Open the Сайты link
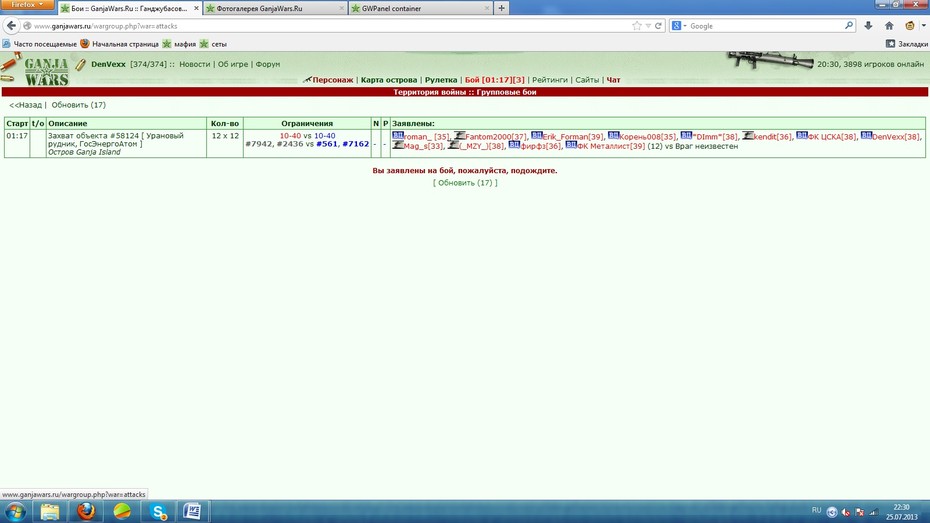The image size is (930, 523). coord(587,79)
